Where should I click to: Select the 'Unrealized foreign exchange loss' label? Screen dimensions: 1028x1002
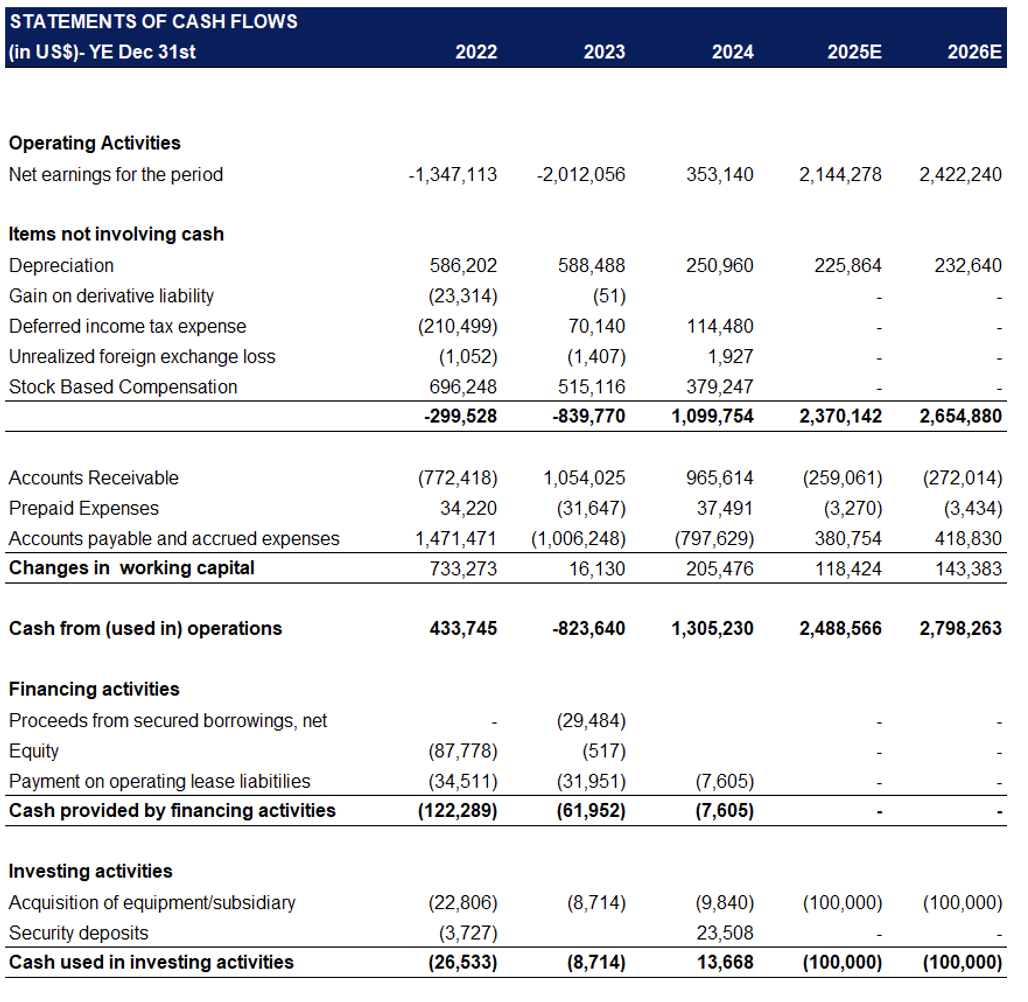(142, 357)
